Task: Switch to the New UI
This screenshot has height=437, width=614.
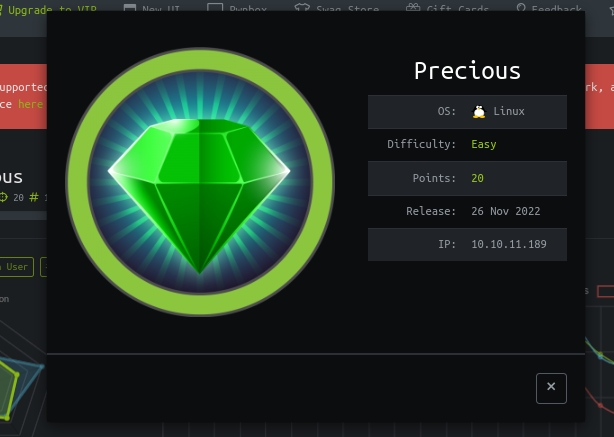Action: click(165, 10)
